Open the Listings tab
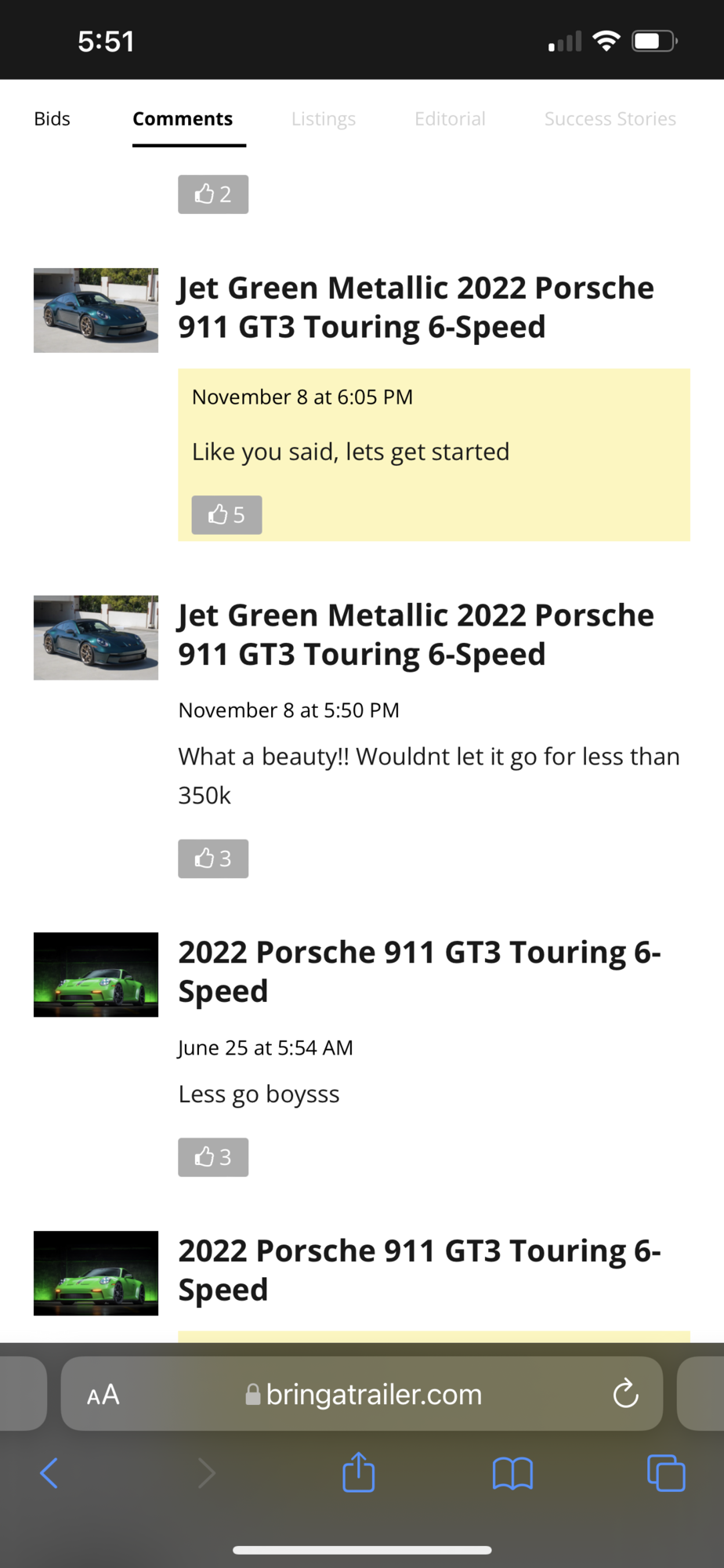724x1568 pixels. 323,119
